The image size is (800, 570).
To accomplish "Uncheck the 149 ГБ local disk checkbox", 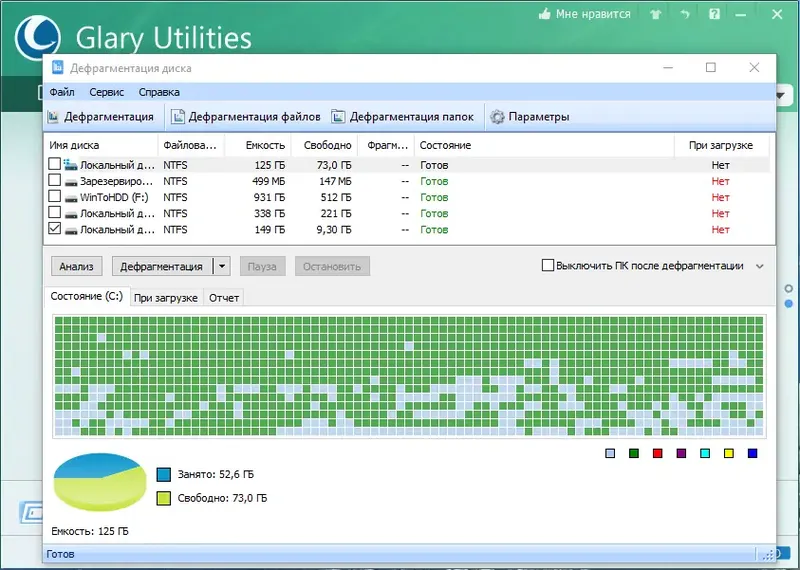I will 55,229.
